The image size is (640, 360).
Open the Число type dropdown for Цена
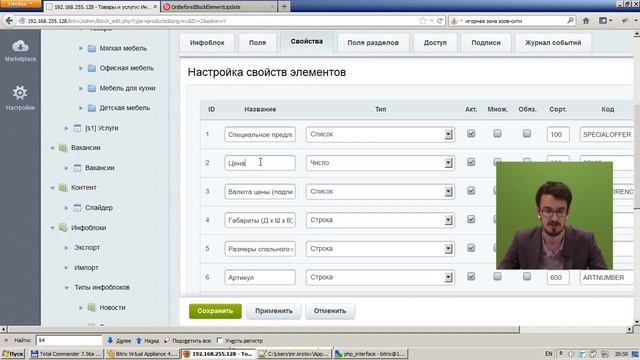[x=380, y=163]
